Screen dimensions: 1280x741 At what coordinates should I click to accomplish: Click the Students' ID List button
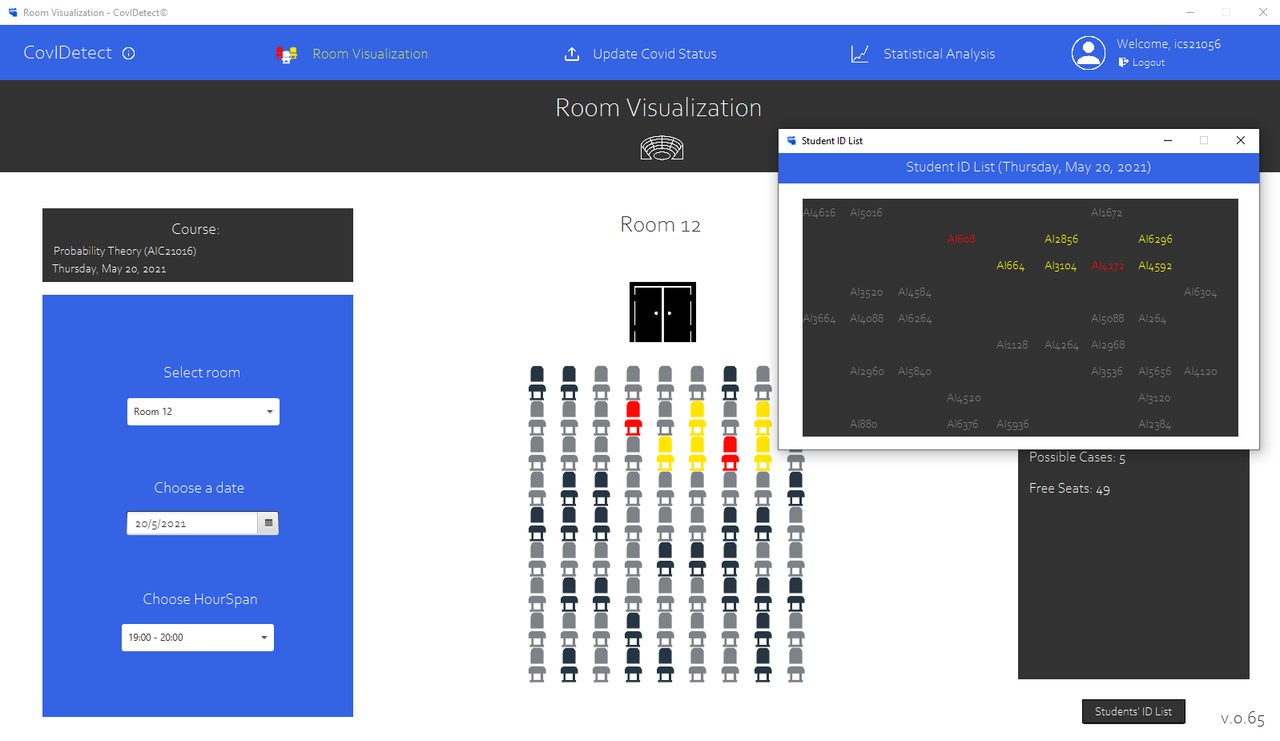click(x=1133, y=711)
